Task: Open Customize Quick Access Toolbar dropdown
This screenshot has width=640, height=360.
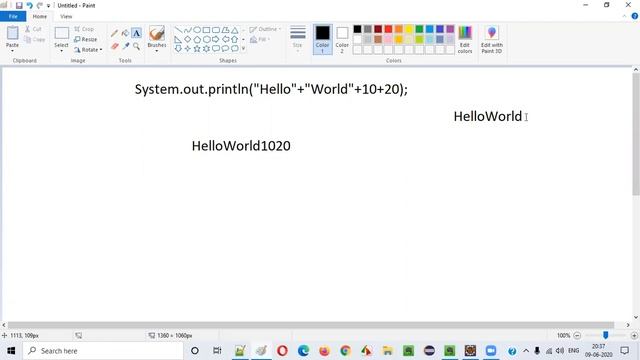Action: [x=48, y=6]
